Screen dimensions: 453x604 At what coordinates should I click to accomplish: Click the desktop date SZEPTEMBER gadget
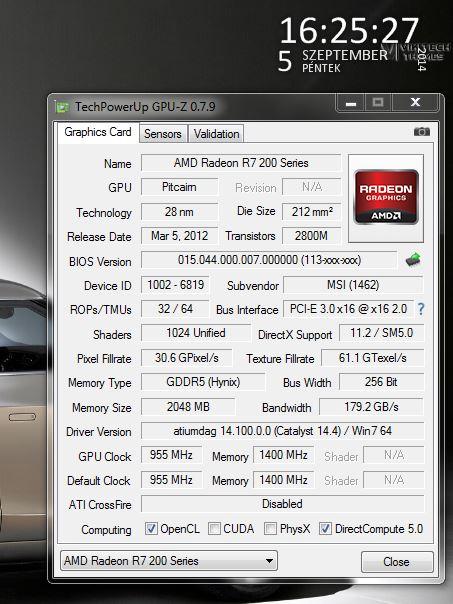(345, 55)
